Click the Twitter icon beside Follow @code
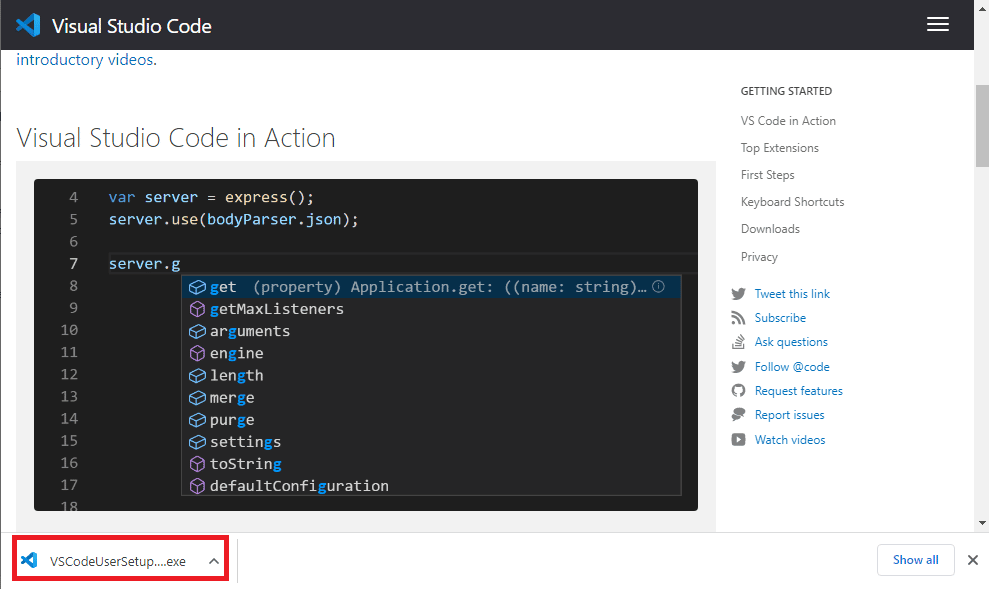Viewport: 989px width, 589px height. click(x=738, y=366)
